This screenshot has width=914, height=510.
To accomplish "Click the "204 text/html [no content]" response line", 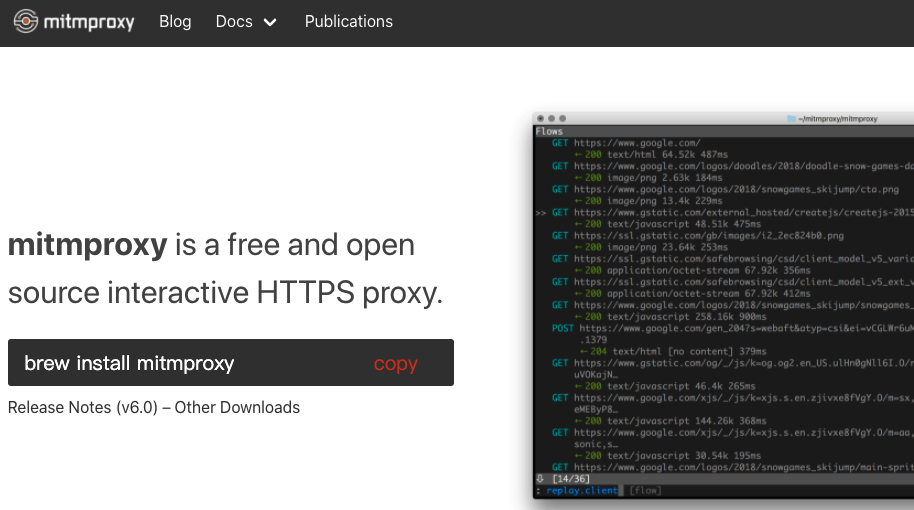I will pyautogui.click(x=673, y=351).
